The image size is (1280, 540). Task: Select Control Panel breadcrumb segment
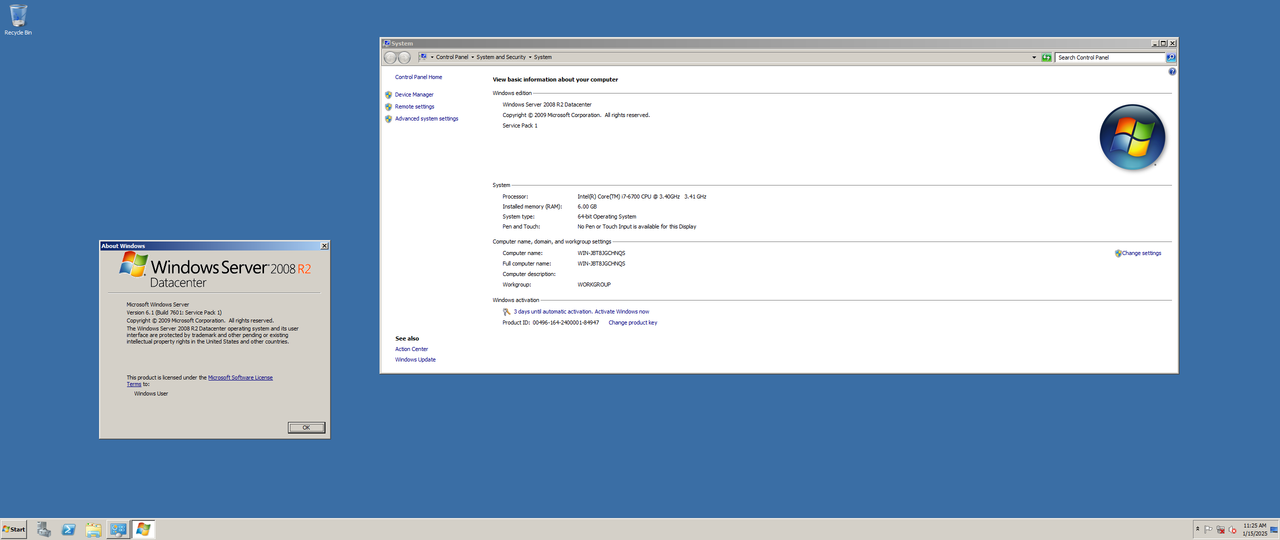point(452,57)
